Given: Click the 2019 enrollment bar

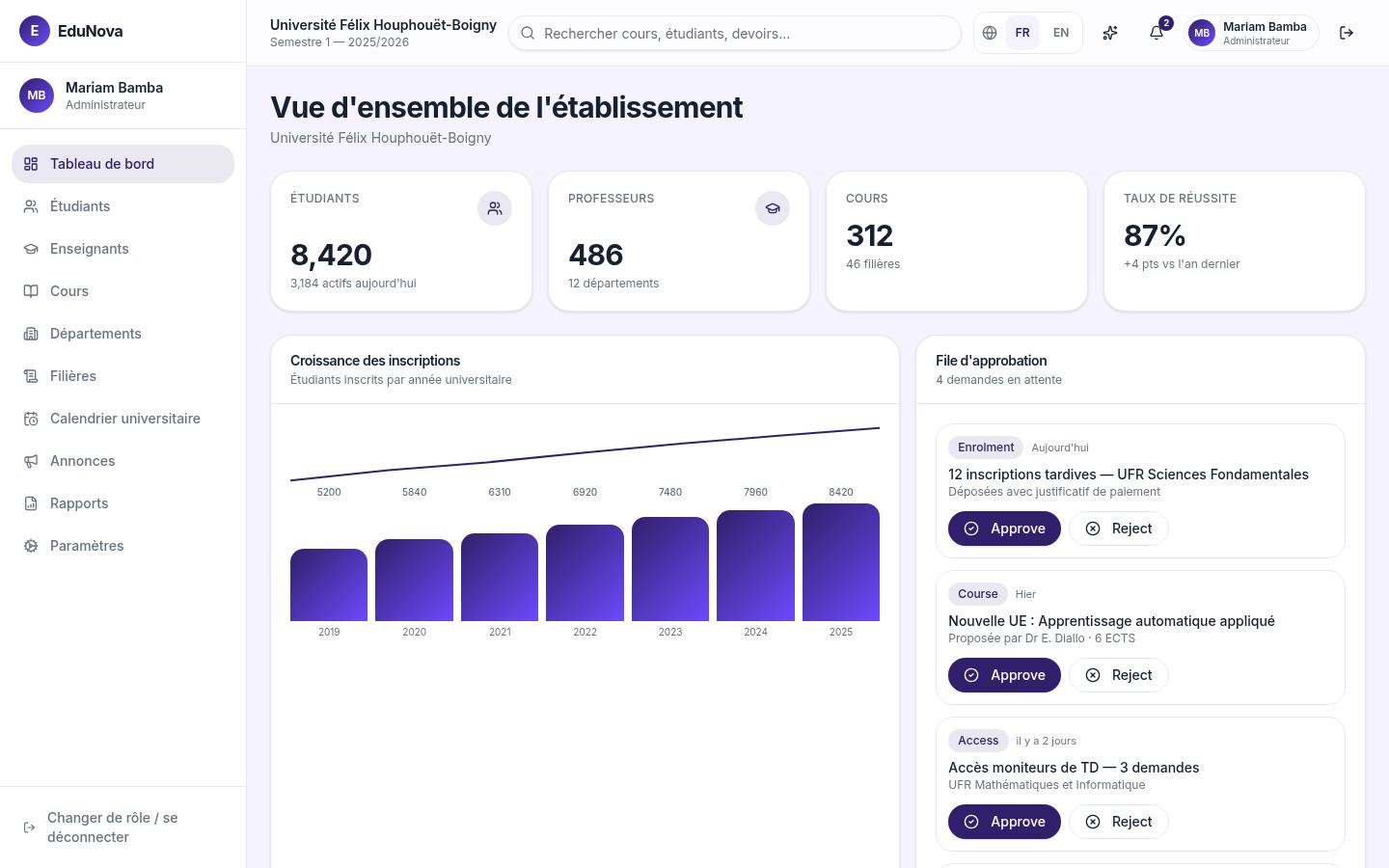Looking at the screenshot, I should (329, 584).
